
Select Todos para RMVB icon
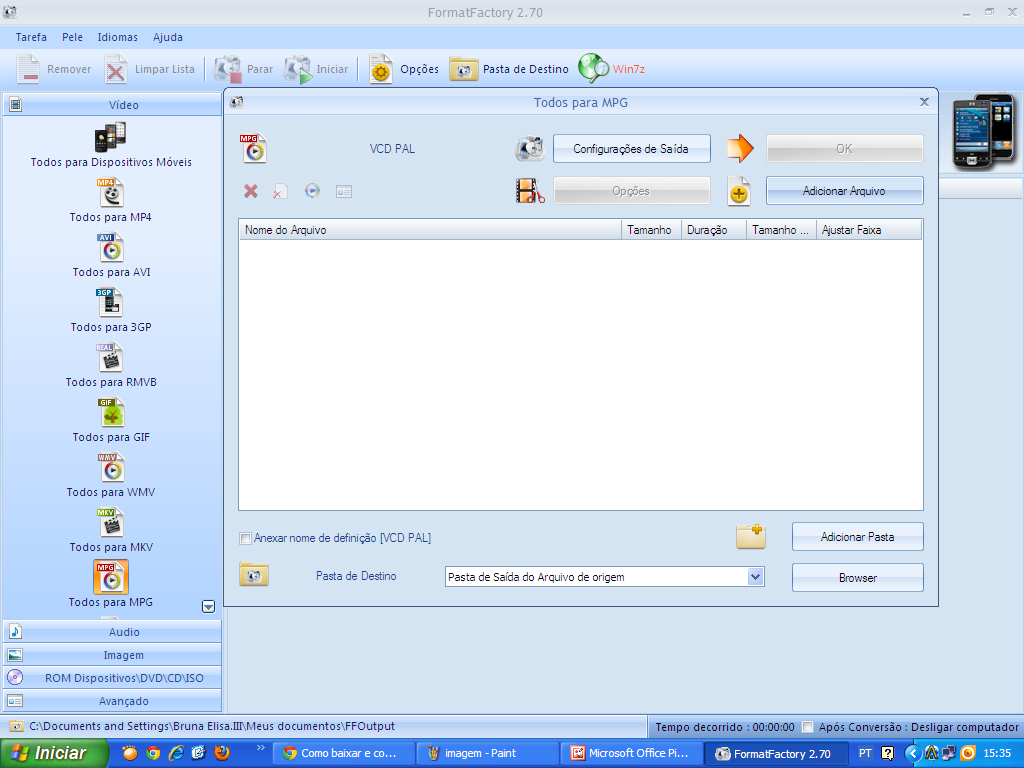point(110,357)
